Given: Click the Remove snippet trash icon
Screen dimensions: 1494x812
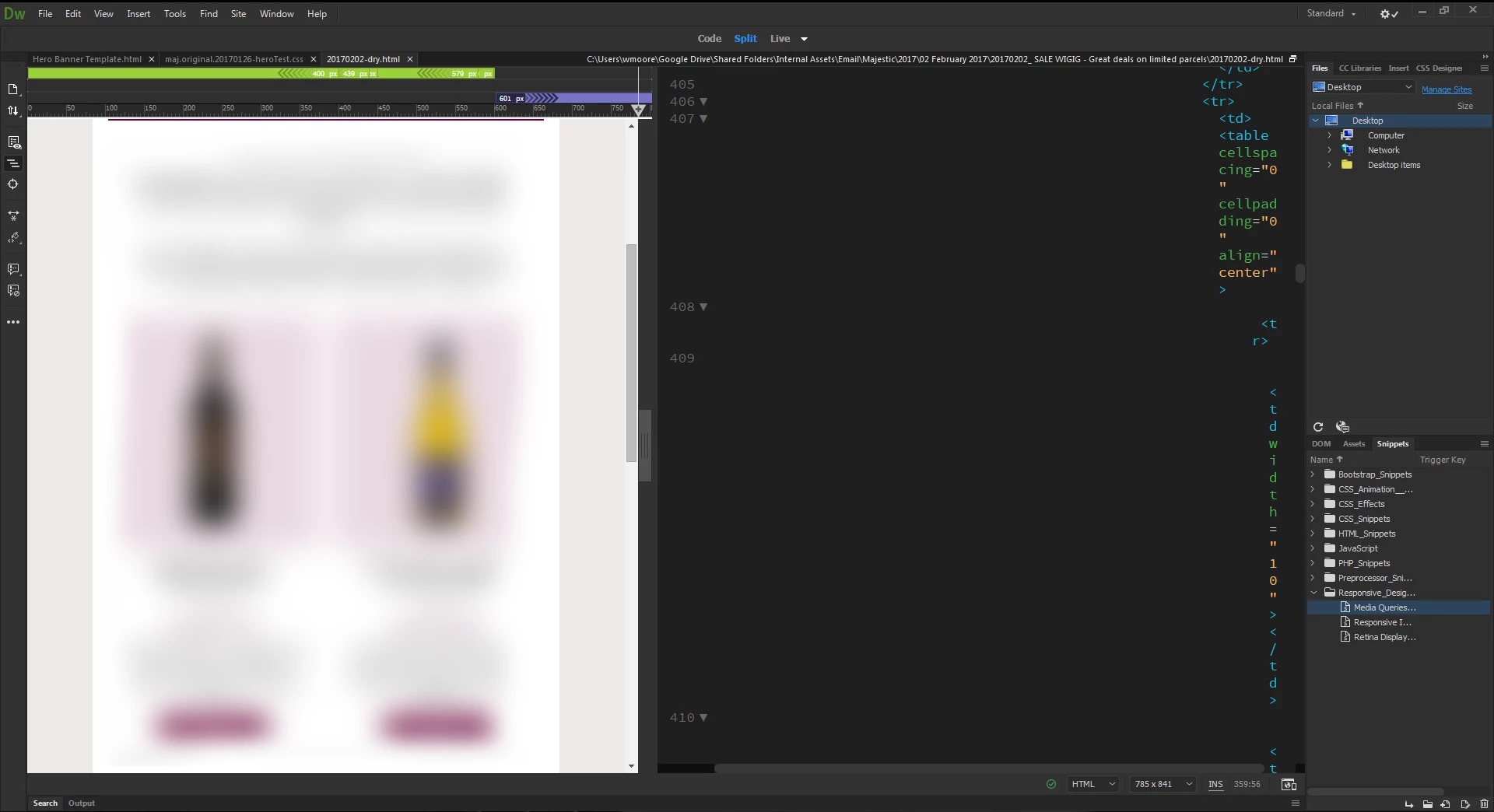Looking at the screenshot, I should tap(1484, 804).
